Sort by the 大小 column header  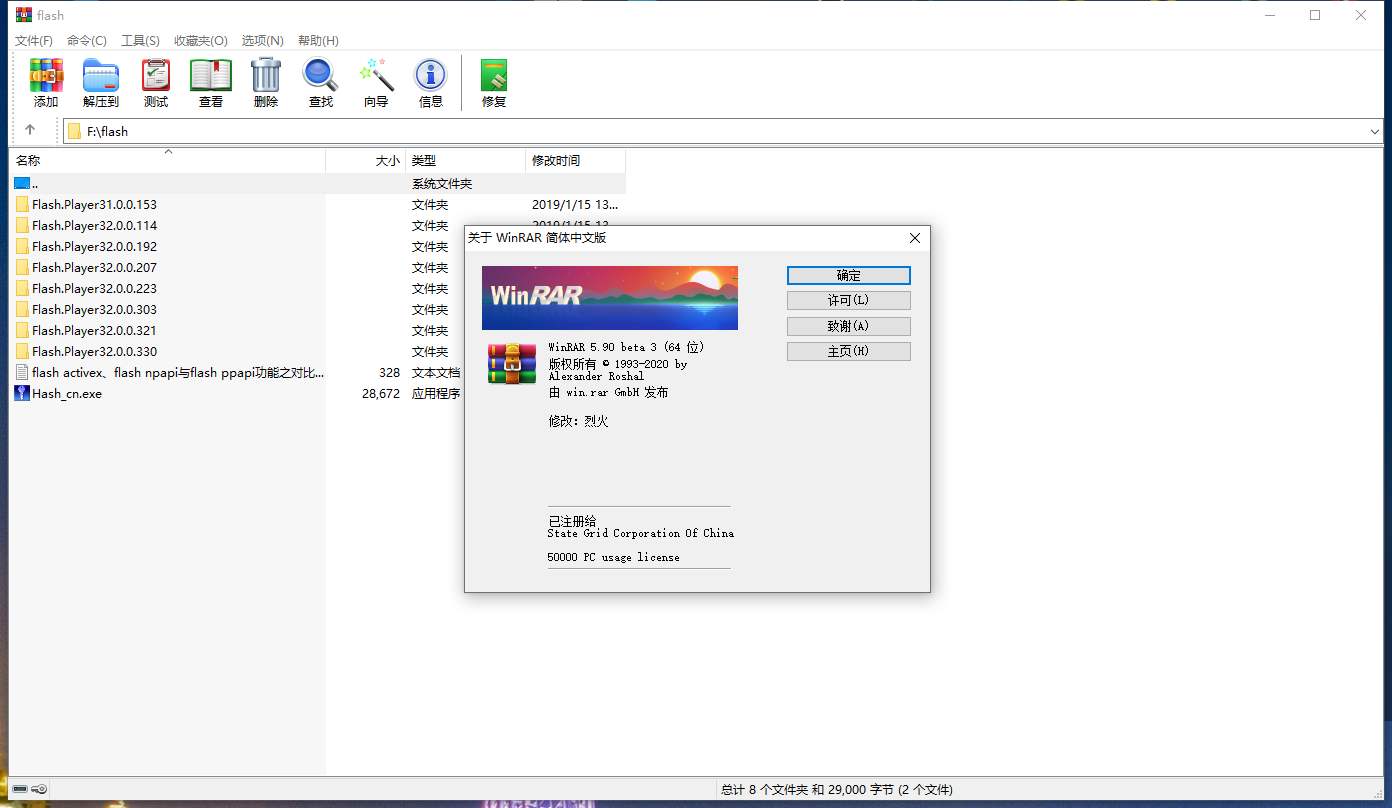366,160
